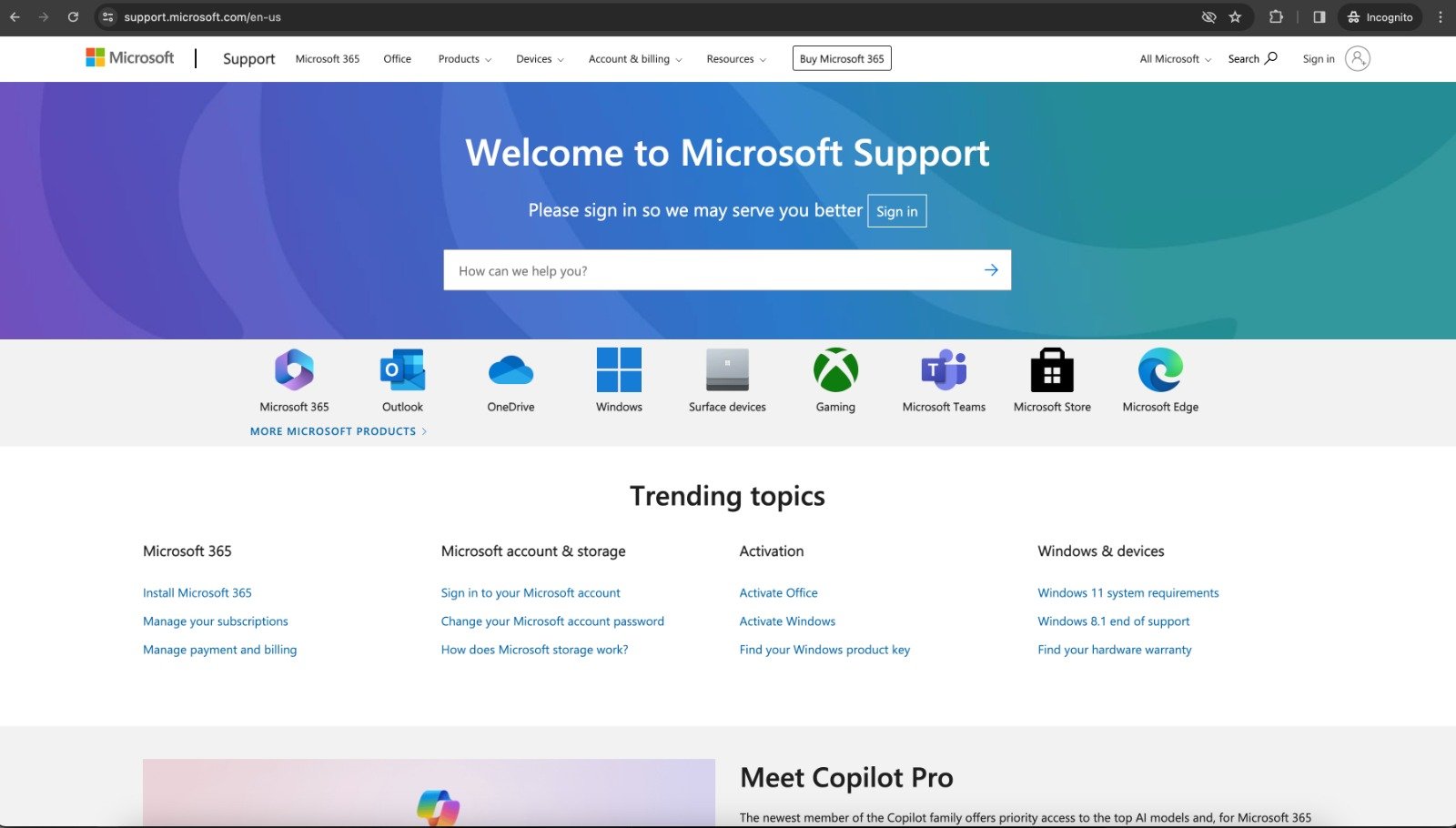This screenshot has height=828, width=1456.
Task: Open the Windows logo icon
Action: point(619,370)
